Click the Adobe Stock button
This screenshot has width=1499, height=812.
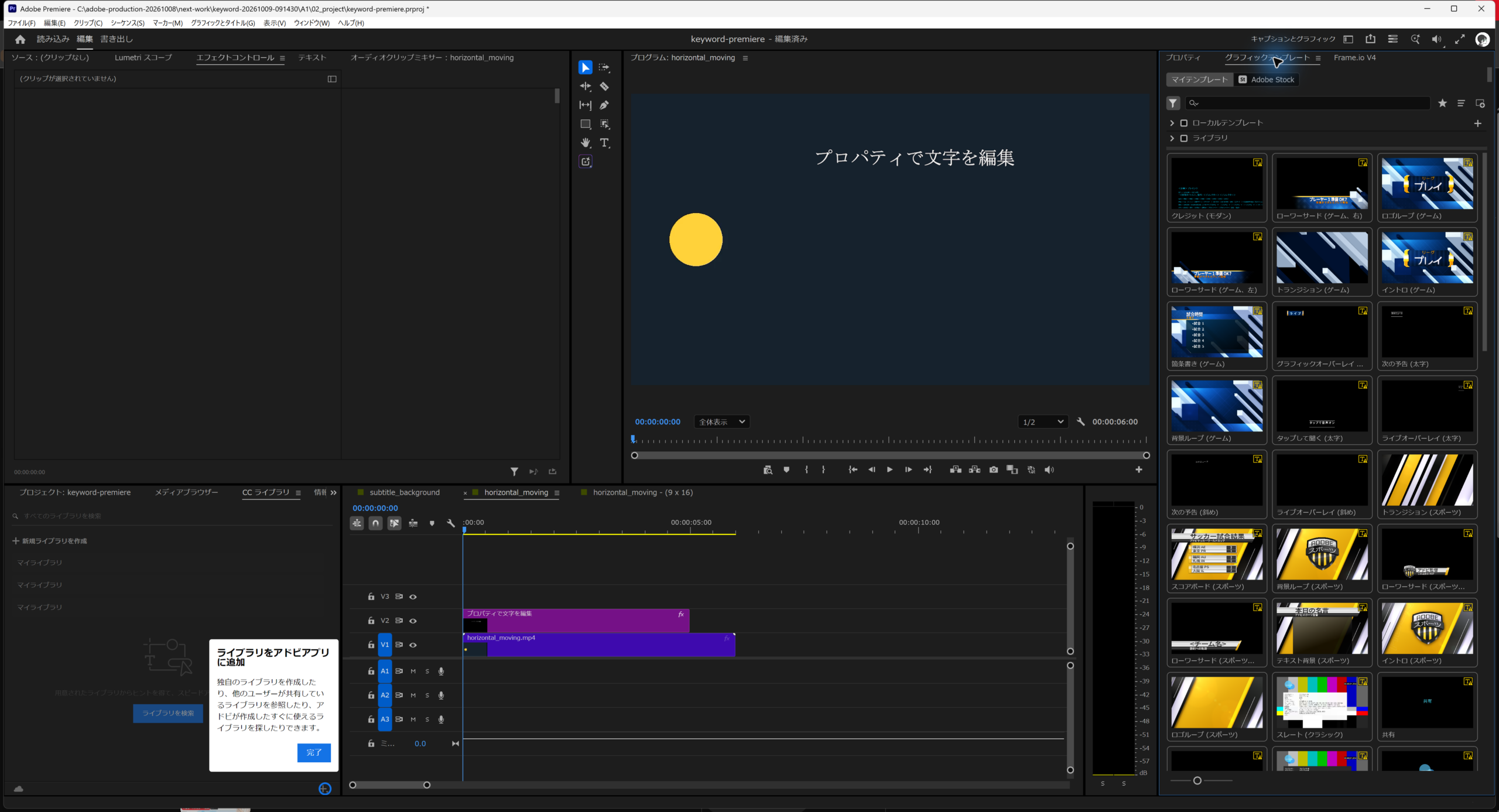coord(1266,80)
